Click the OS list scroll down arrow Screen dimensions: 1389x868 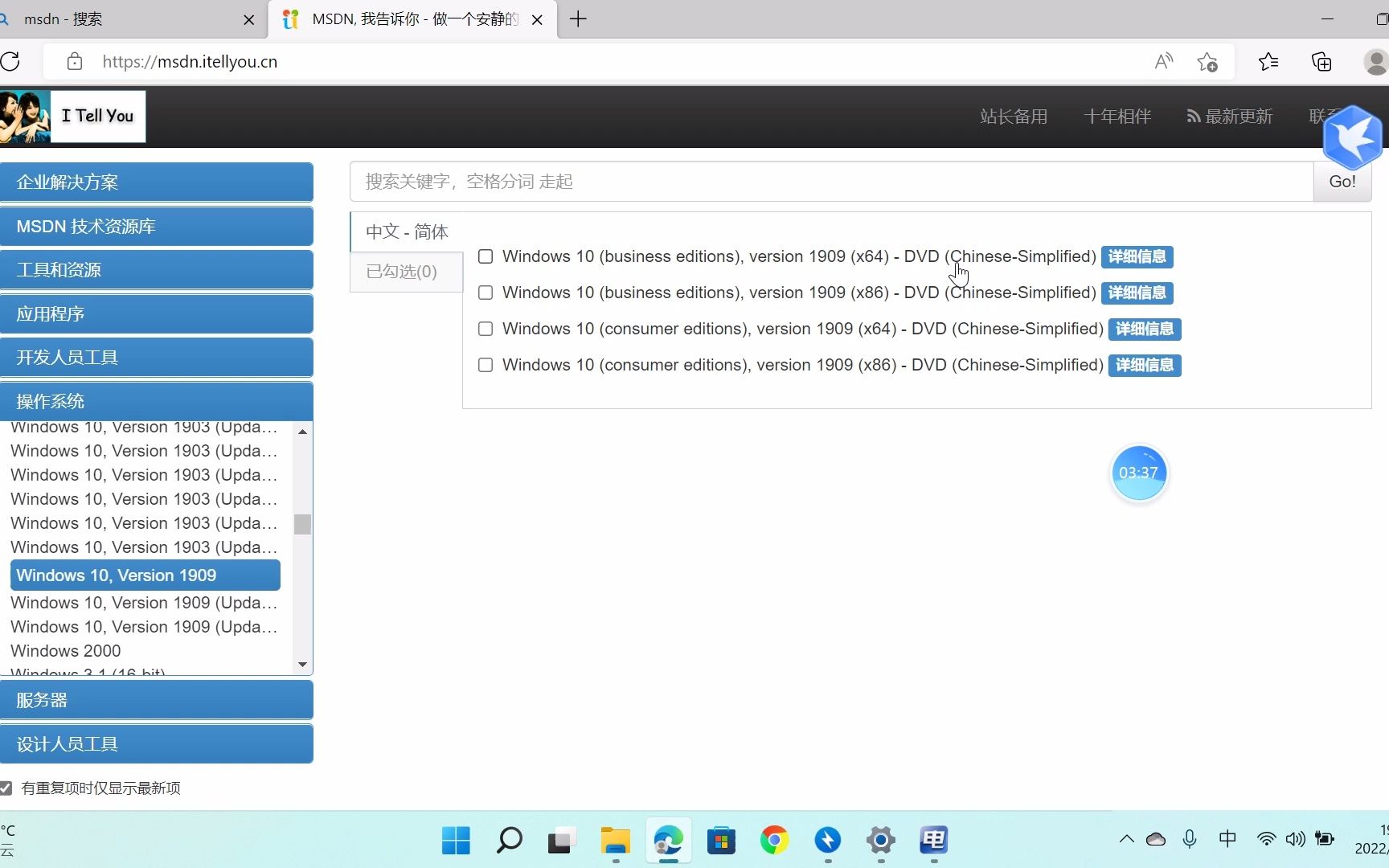pos(302,665)
